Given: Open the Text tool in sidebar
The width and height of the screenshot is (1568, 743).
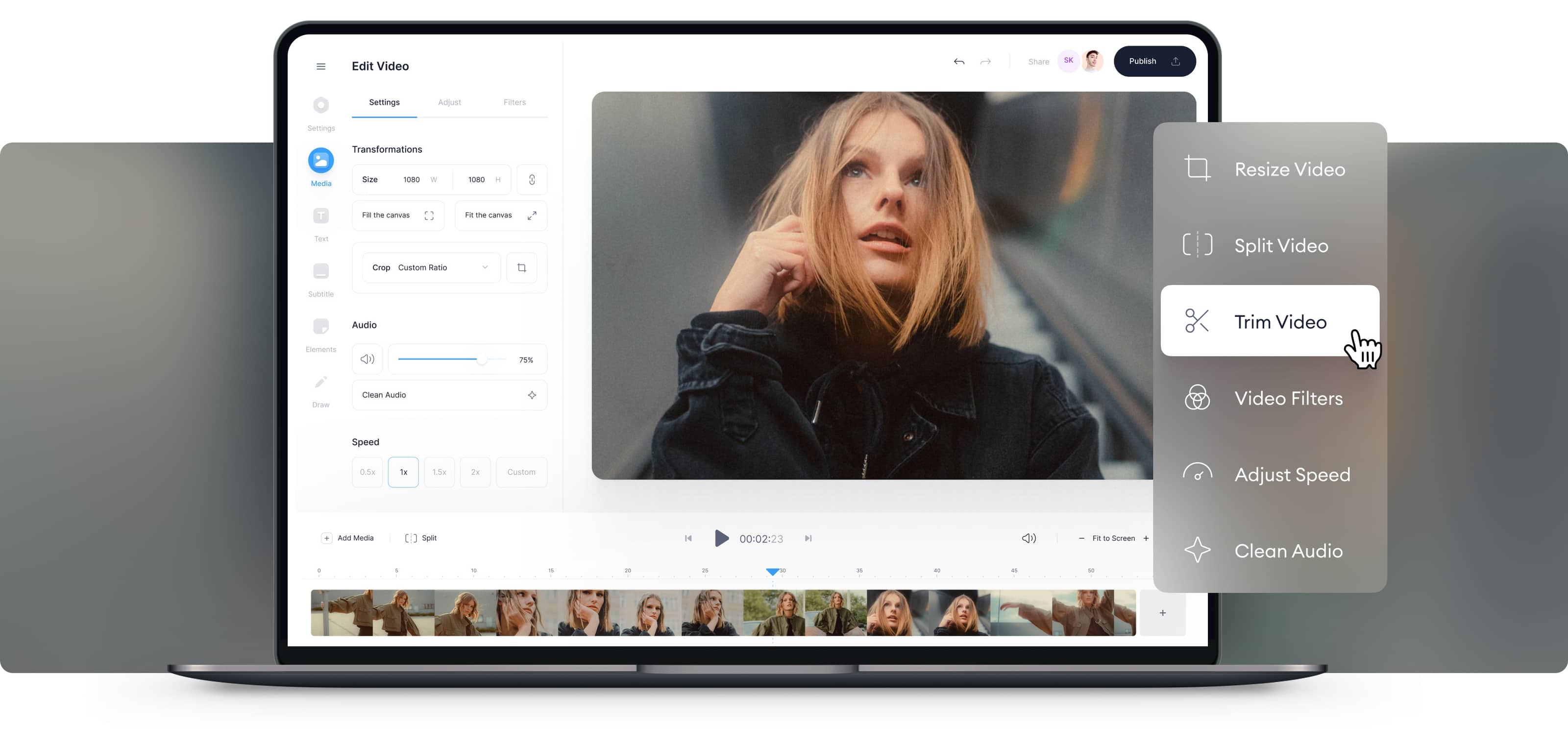Looking at the screenshot, I should pyautogui.click(x=321, y=216).
